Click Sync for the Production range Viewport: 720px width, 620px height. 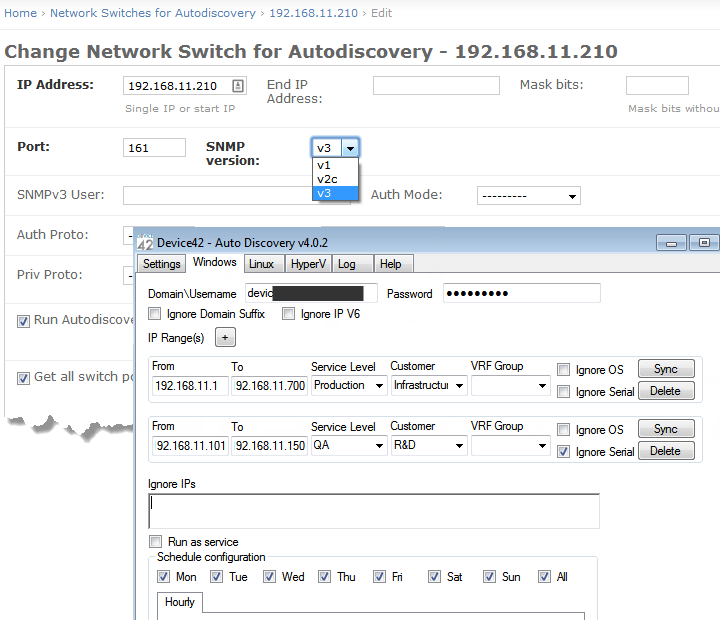666,369
